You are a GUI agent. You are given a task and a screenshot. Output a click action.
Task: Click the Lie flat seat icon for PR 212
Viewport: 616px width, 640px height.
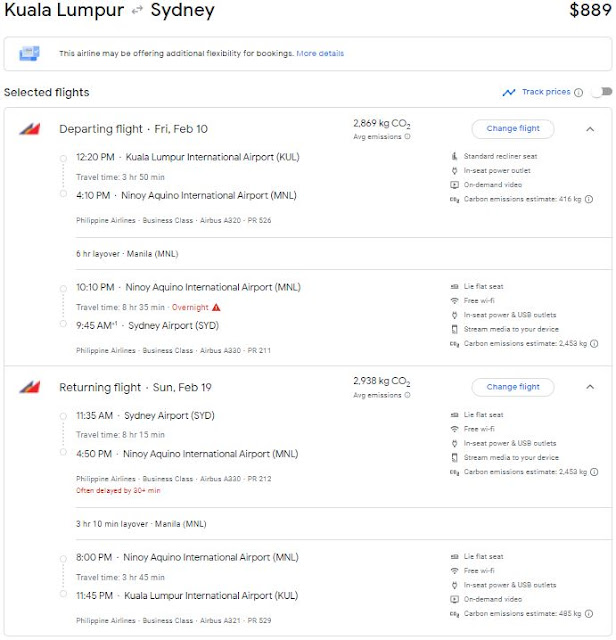pos(454,415)
